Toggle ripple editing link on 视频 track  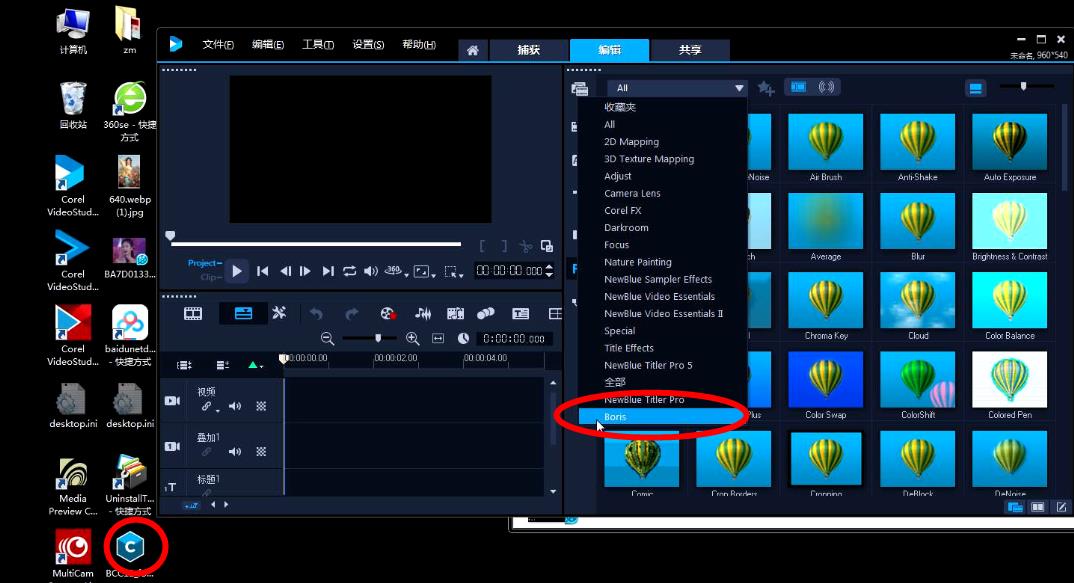[x=206, y=406]
